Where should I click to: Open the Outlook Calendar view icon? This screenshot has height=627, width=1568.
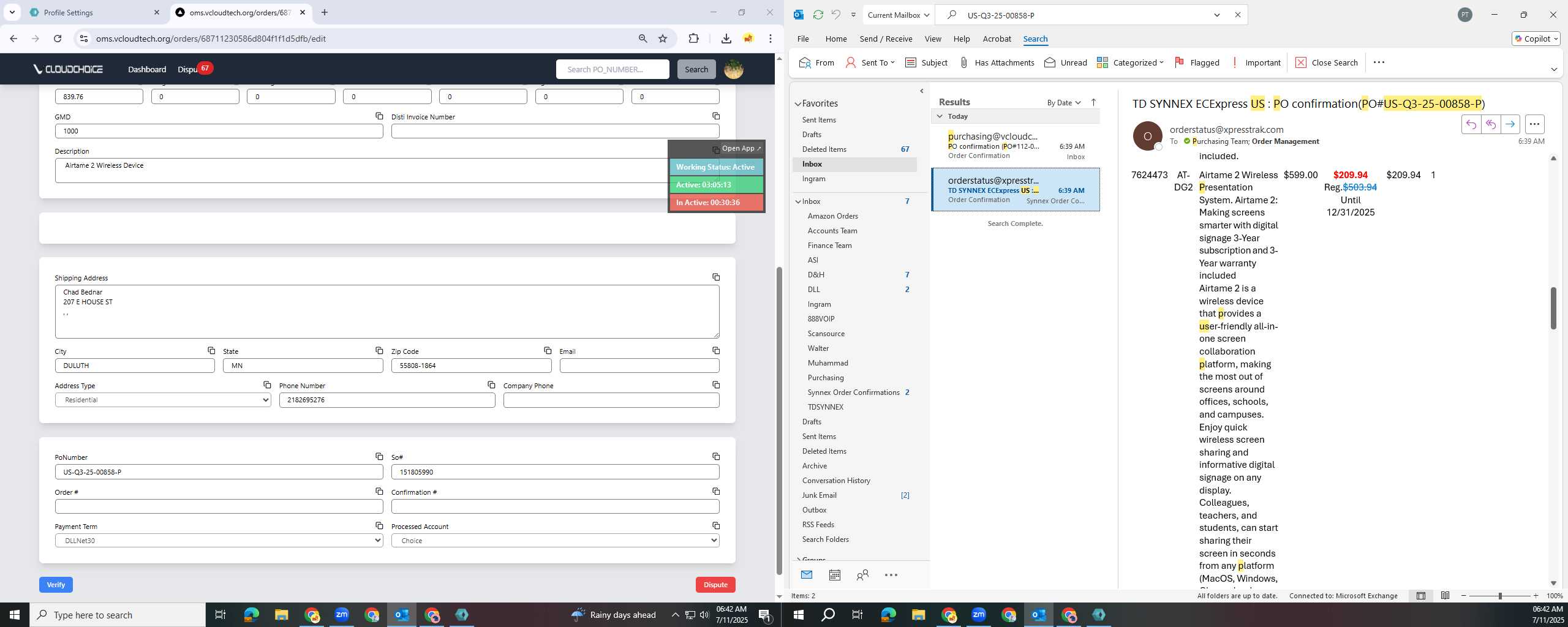pyautogui.click(x=834, y=575)
